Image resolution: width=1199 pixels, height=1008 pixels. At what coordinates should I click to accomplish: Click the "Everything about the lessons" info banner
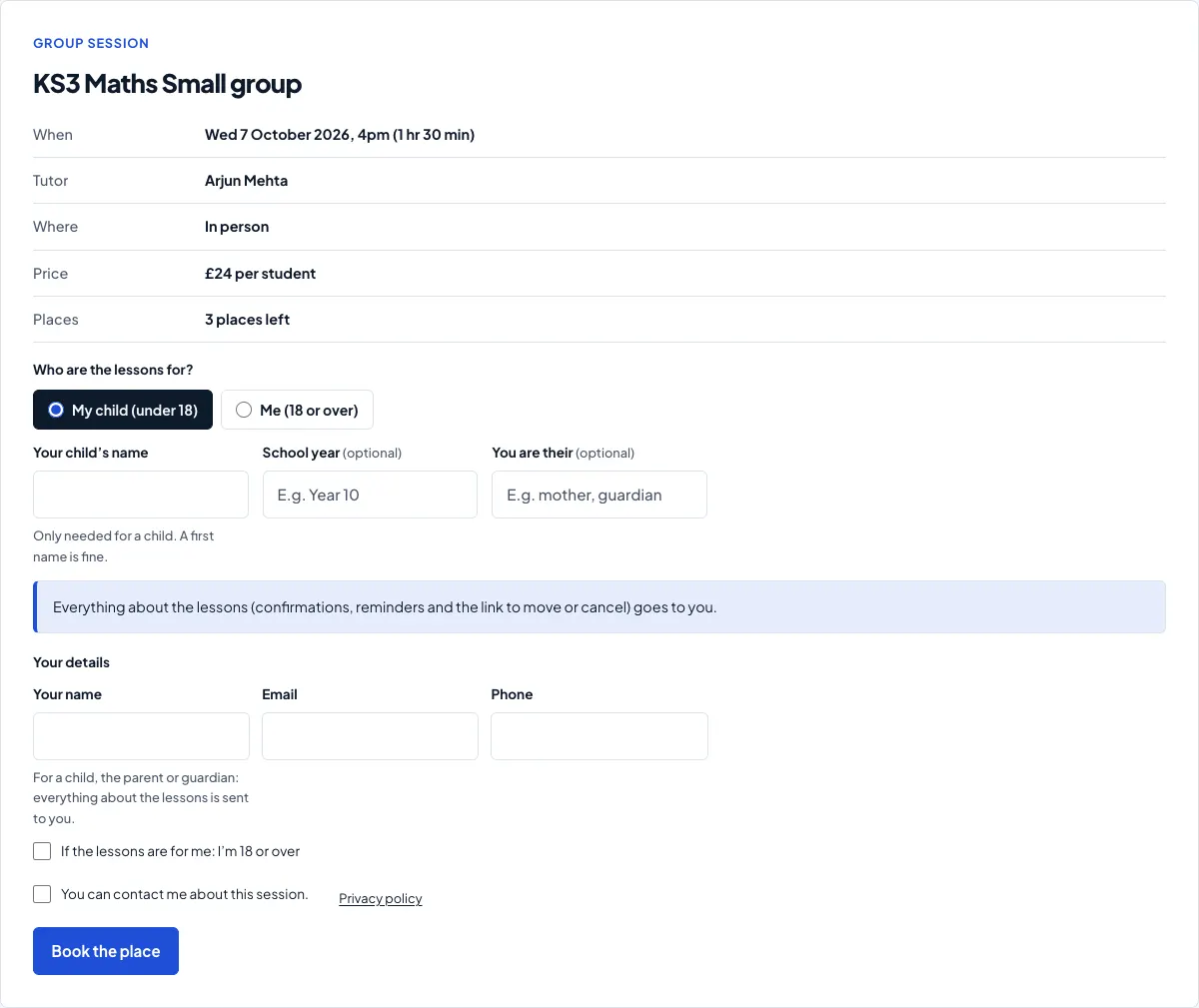(599, 607)
